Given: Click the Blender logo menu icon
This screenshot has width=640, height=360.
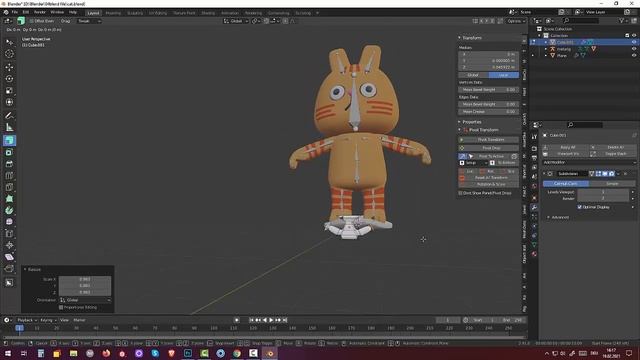Looking at the screenshot, I should click(x=6, y=12).
